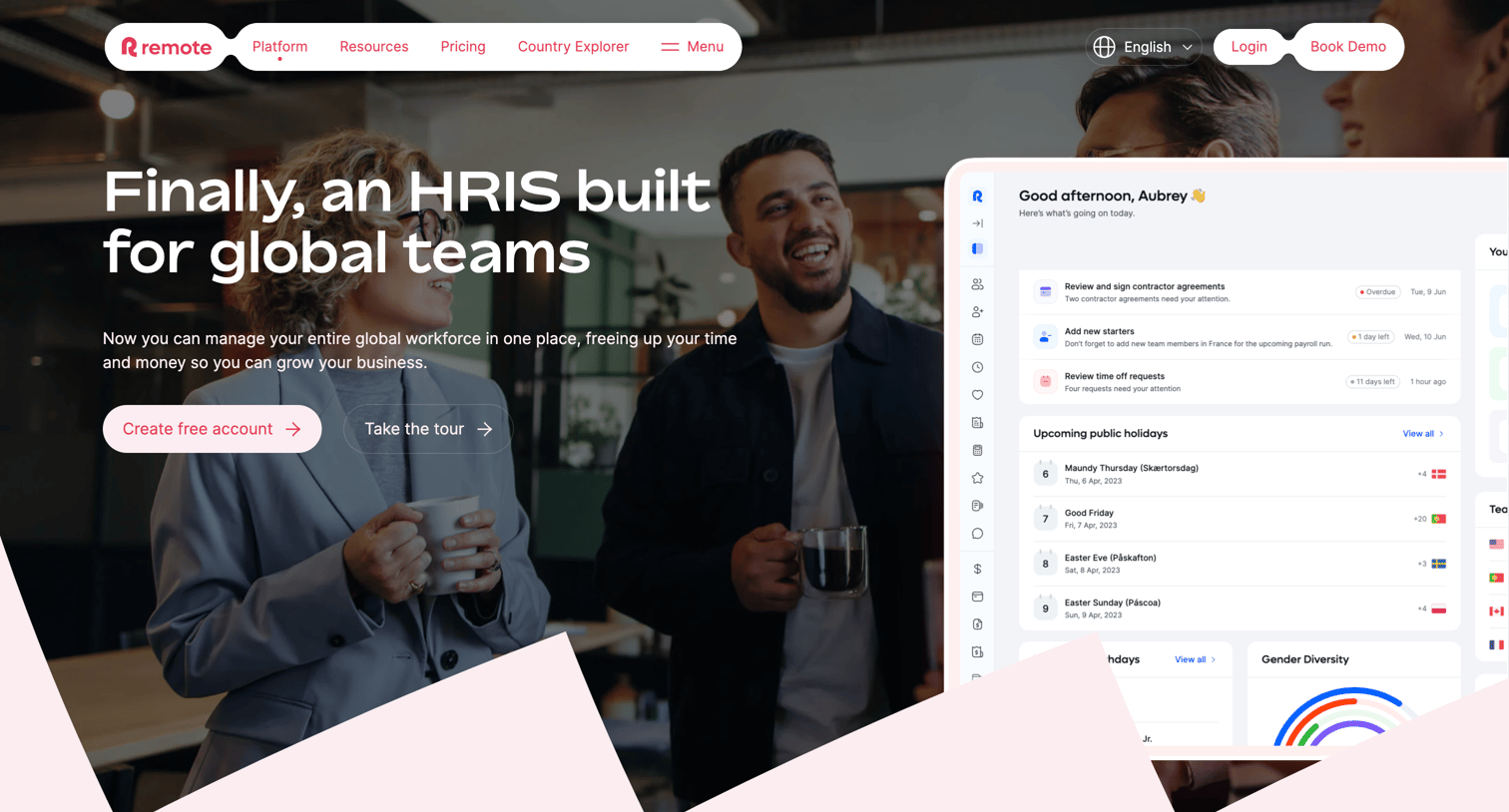Go to the Pricing page
The image size is (1509, 812).
pos(463,47)
